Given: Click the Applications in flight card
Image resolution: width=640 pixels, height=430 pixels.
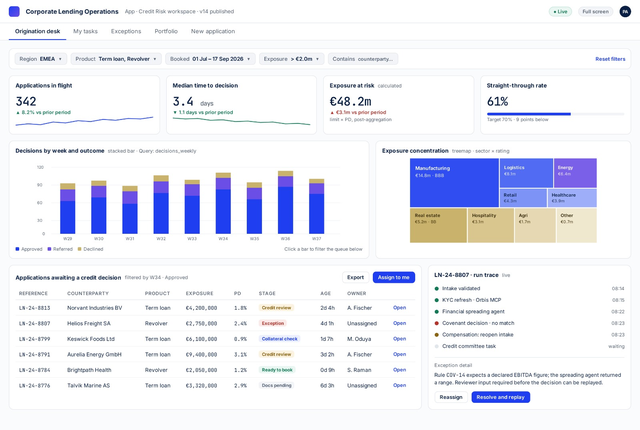Looking at the screenshot, I should [x=84, y=105].
